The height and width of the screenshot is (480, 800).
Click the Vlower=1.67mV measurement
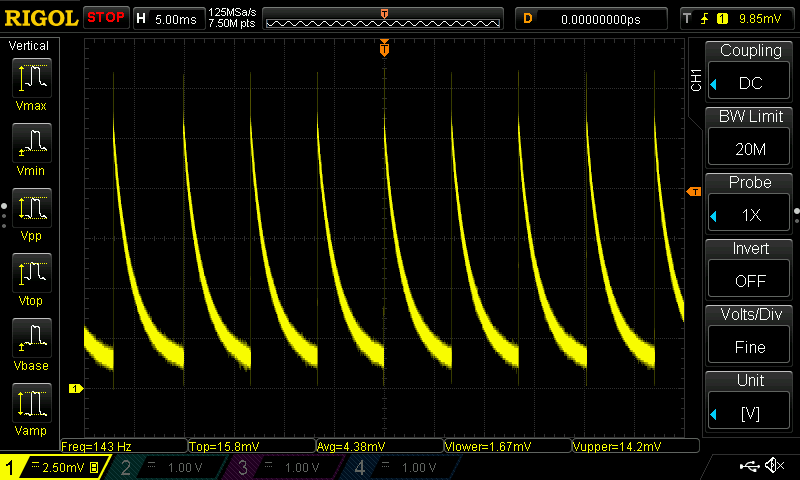tap(508, 446)
